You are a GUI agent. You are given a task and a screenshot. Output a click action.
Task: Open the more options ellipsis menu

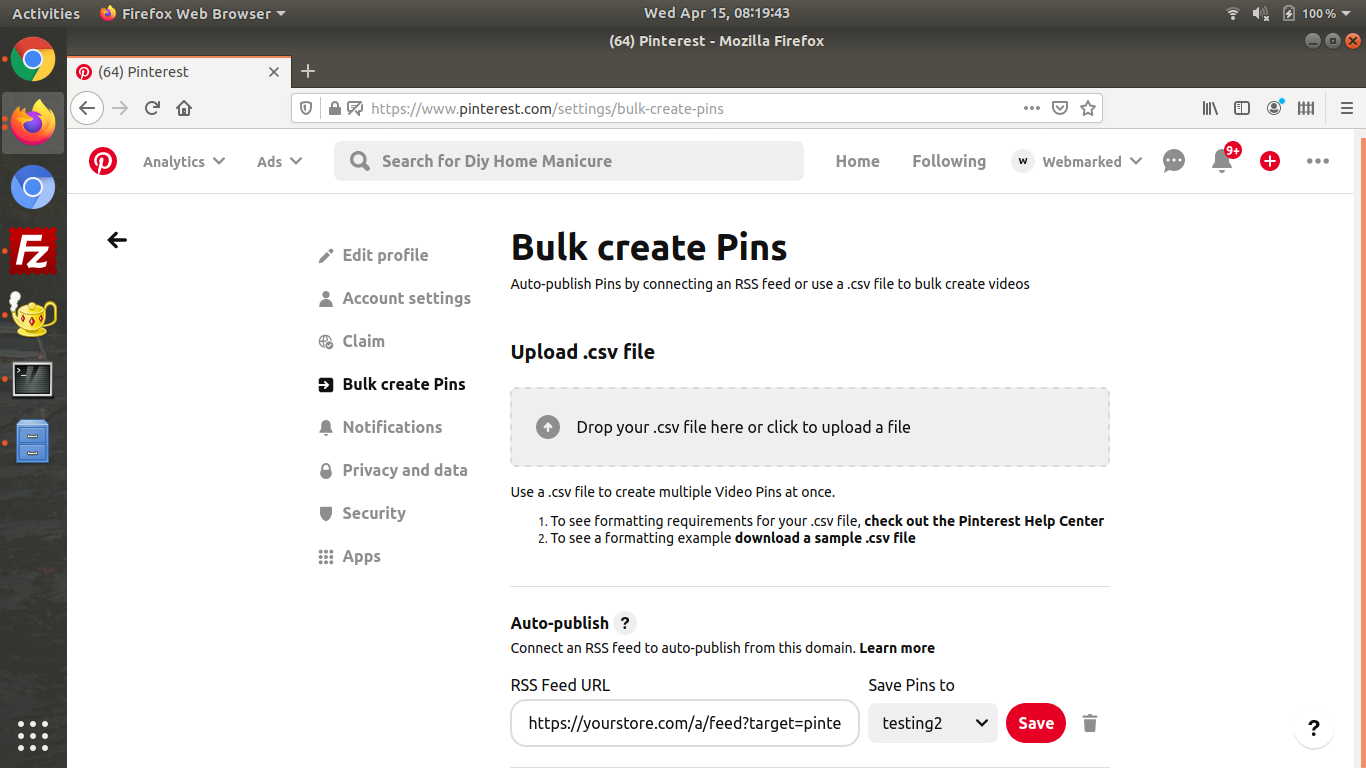[x=1317, y=161]
